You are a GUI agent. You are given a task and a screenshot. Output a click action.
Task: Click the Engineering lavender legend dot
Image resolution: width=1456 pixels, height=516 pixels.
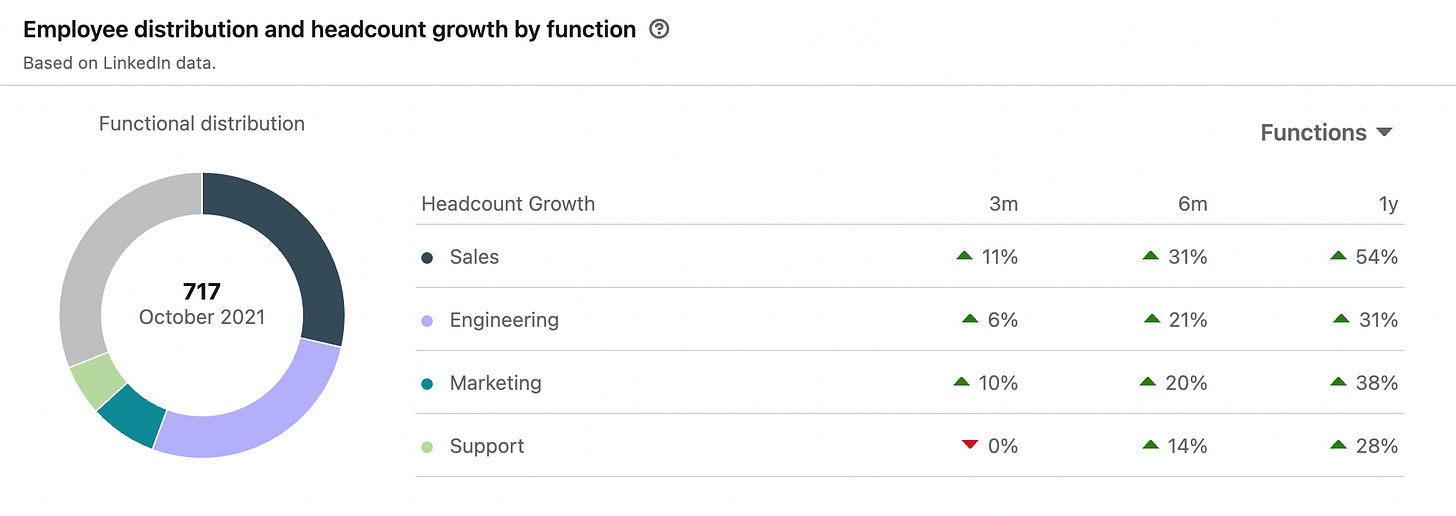[428, 321]
